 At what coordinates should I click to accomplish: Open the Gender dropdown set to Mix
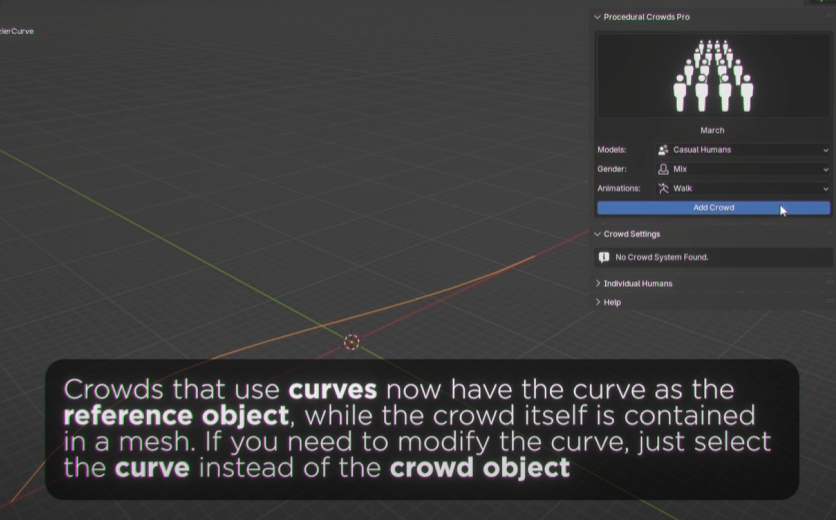[x=743, y=169]
